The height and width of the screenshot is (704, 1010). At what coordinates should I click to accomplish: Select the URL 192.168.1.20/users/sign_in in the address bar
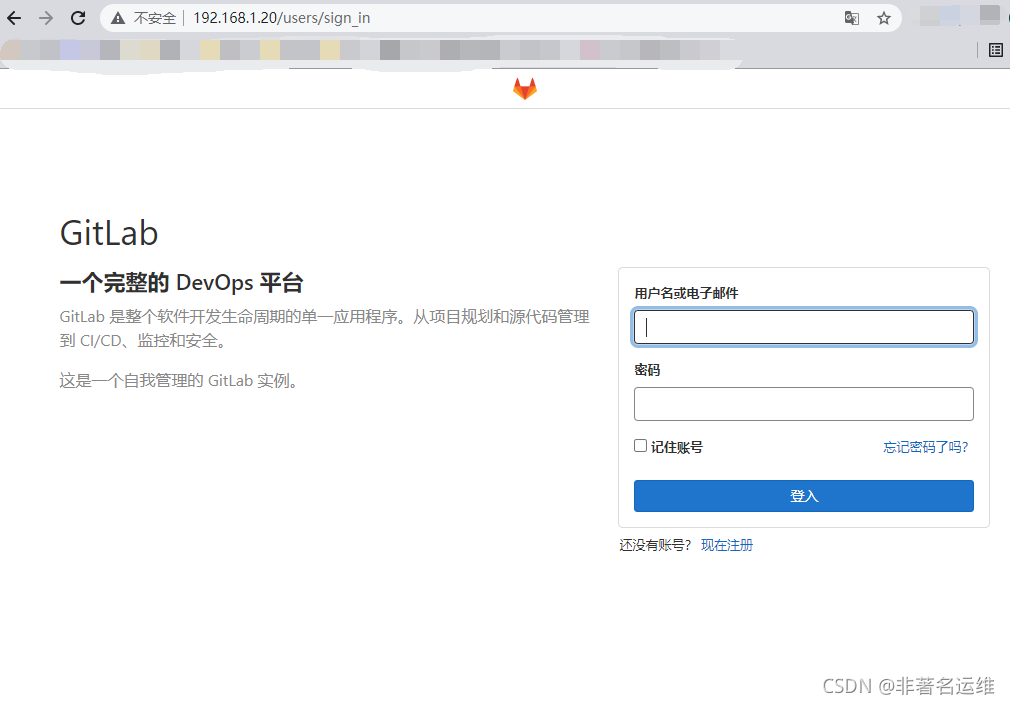point(281,18)
